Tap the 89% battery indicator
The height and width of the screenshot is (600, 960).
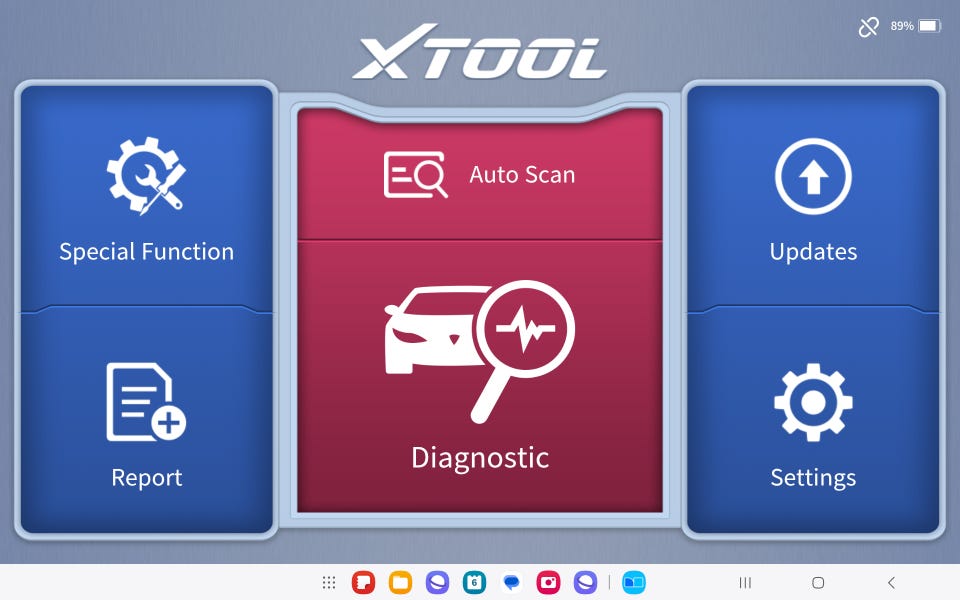tap(915, 26)
